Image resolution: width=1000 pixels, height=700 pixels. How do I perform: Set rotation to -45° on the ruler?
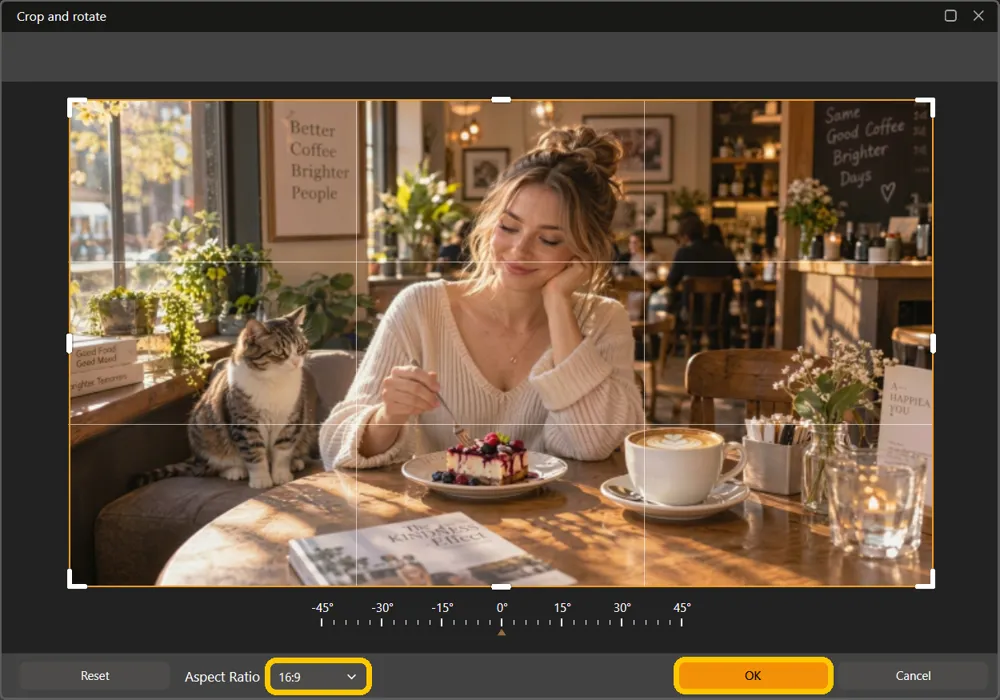pyautogui.click(x=321, y=622)
